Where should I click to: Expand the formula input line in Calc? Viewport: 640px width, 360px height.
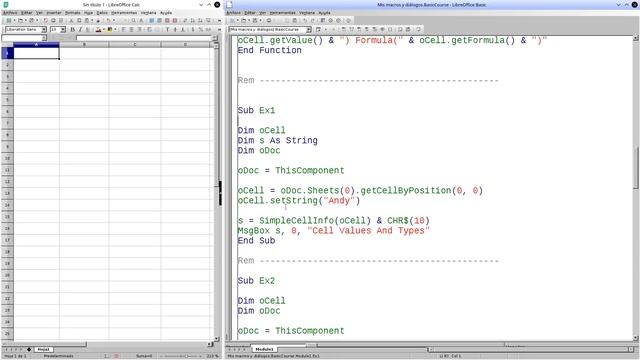point(214,38)
